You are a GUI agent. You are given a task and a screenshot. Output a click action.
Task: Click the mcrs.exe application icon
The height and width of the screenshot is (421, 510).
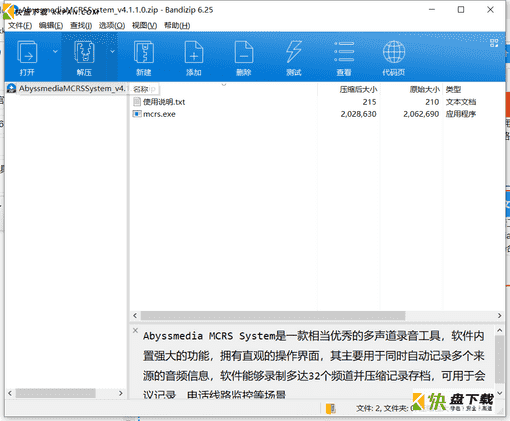point(137,114)
